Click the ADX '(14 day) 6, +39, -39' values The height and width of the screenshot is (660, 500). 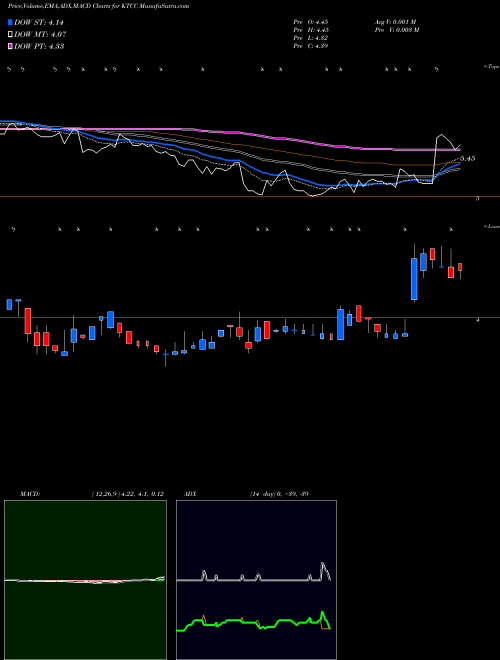(279, 494)
